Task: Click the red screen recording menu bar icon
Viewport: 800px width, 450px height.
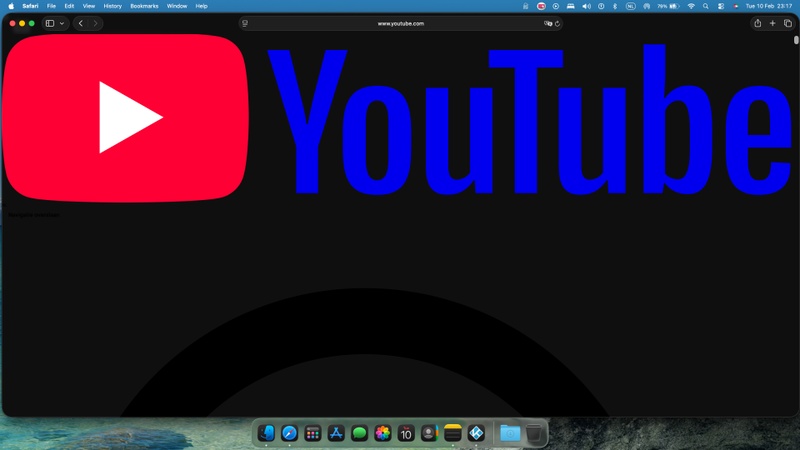Action: [x=541, y=6]
